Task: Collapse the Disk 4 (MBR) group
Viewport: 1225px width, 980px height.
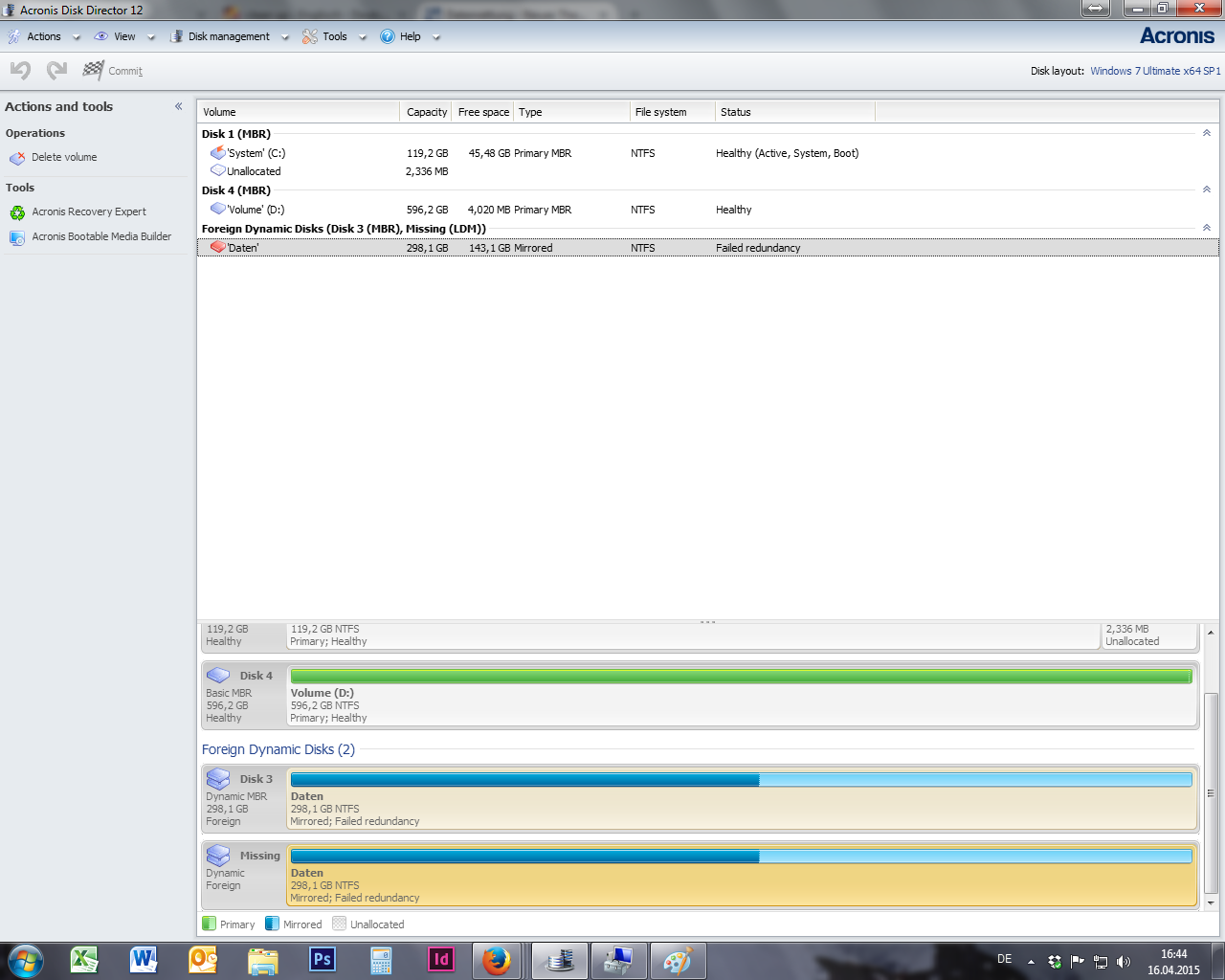Action: [x=1206, y=189]
